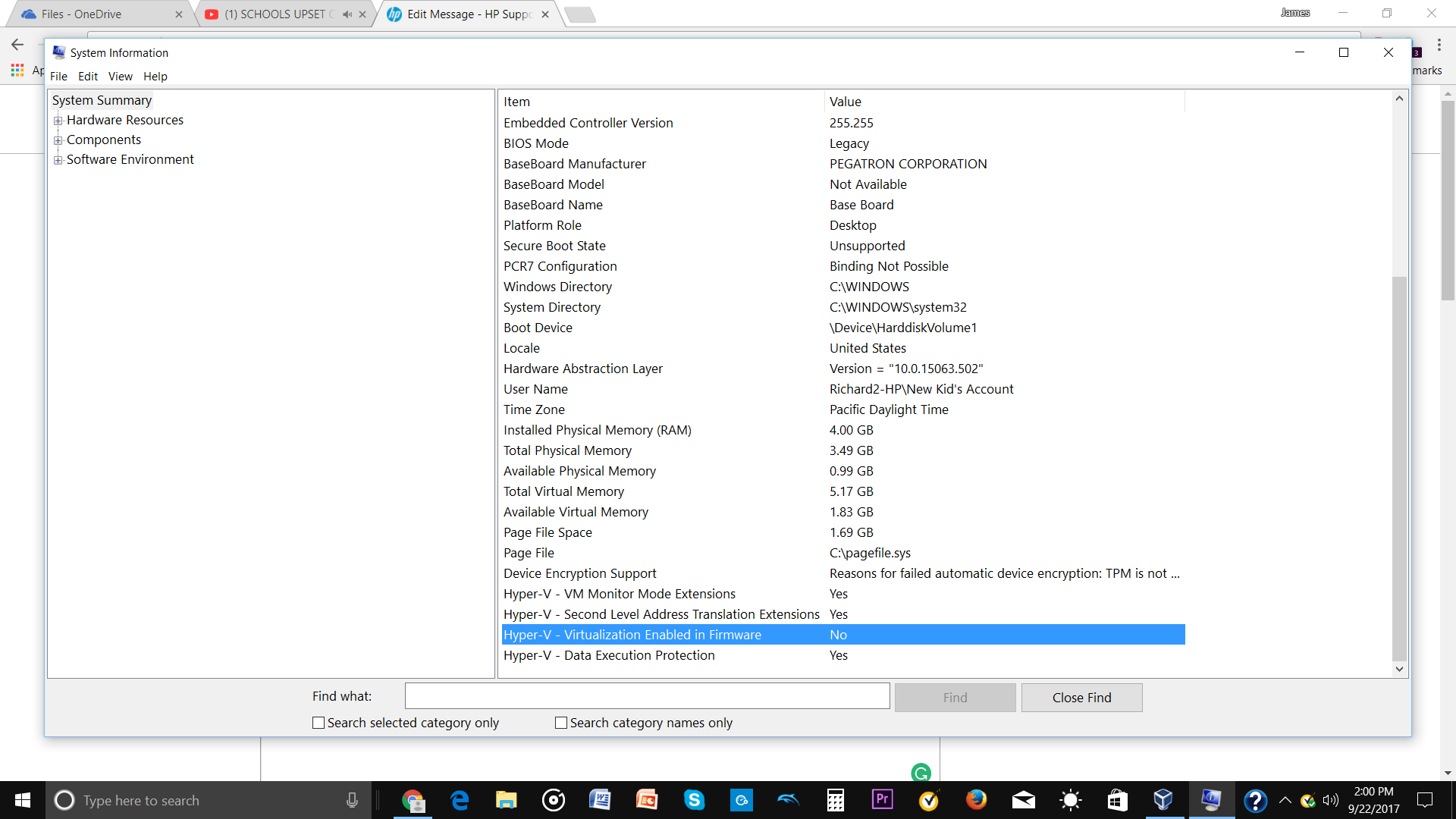Image resolution: width=1456 pixels, height=819 pixels.
Task: Launch Firefox from the taskbar
Action: tap(975, 800)
